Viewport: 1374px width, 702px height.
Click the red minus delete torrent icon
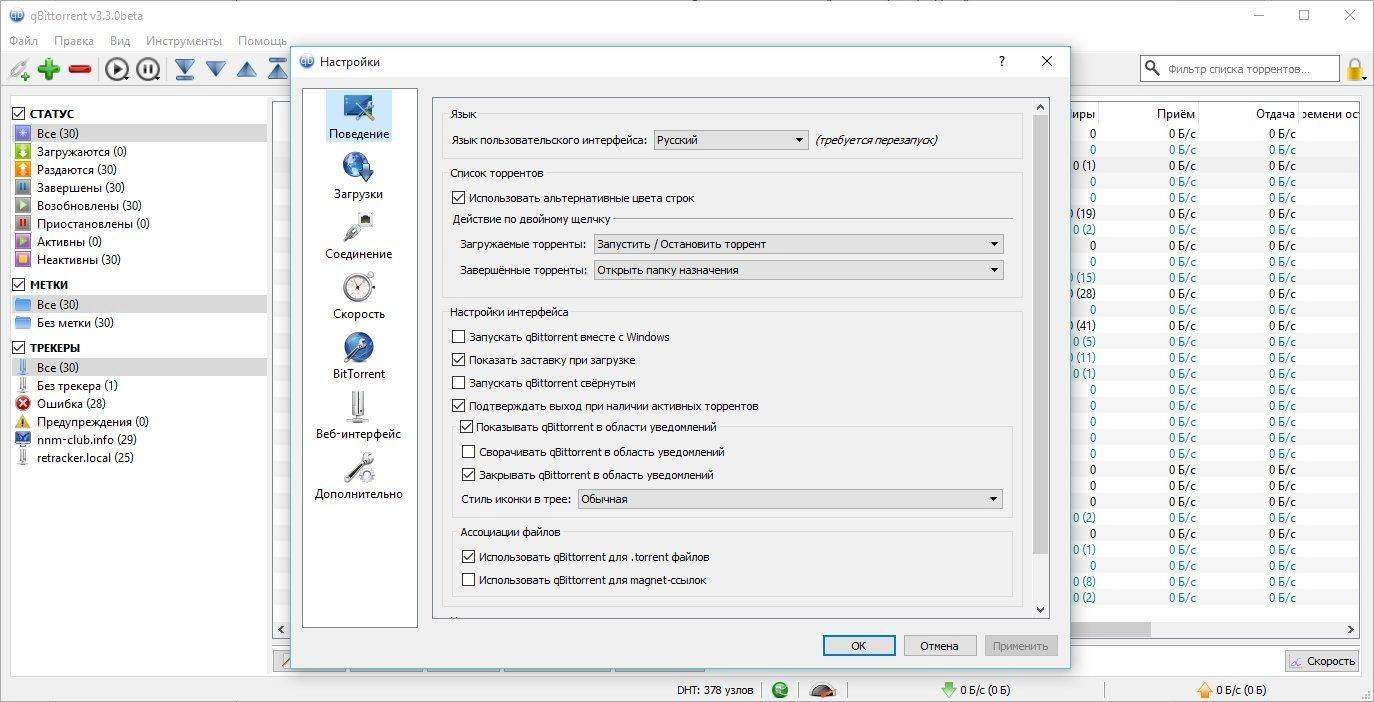(x=80, y=69)
